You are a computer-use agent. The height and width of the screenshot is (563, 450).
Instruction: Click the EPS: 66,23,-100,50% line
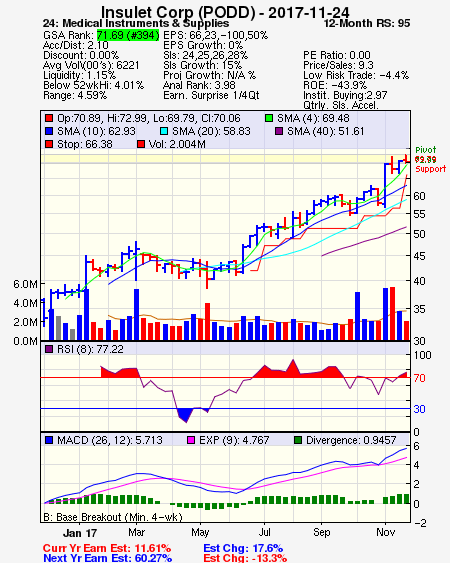(215, 35)
